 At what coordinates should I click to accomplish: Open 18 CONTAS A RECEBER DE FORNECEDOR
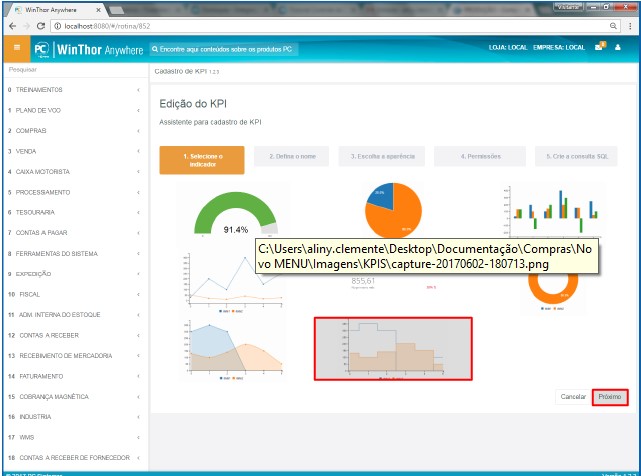75,458
